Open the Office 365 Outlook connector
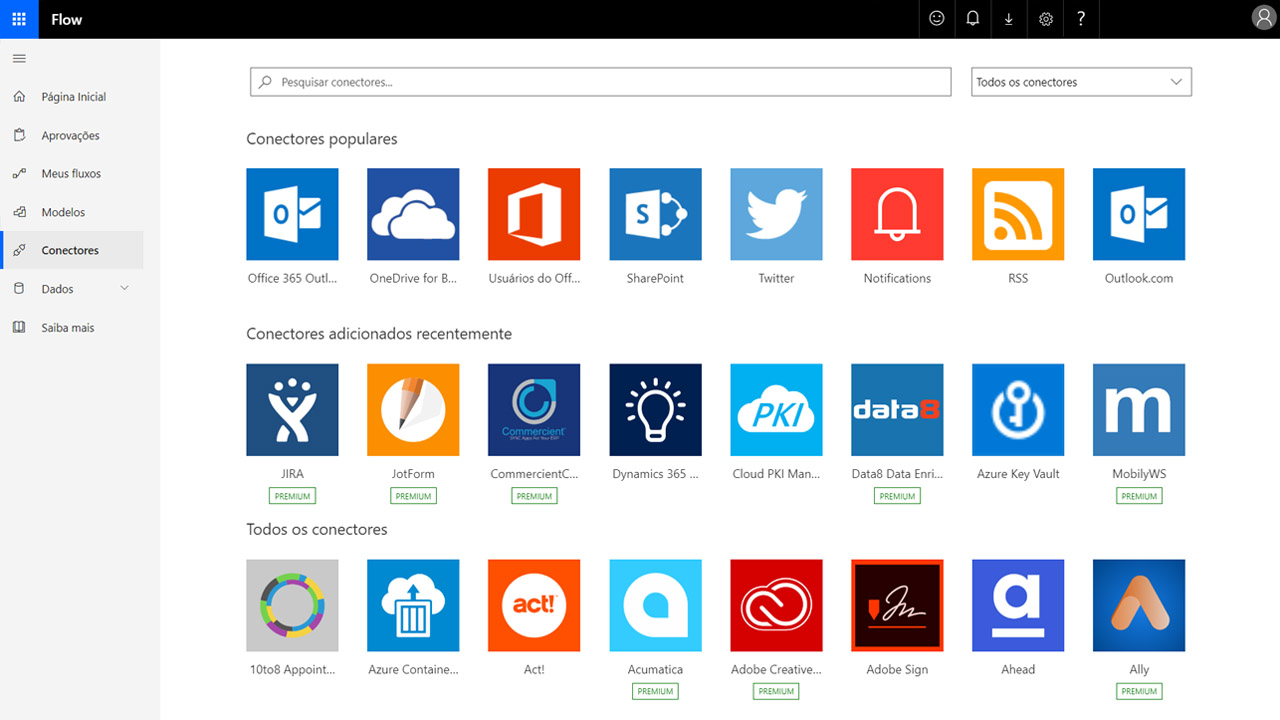This screenshot has width=1280, height=720. (292, 214)
